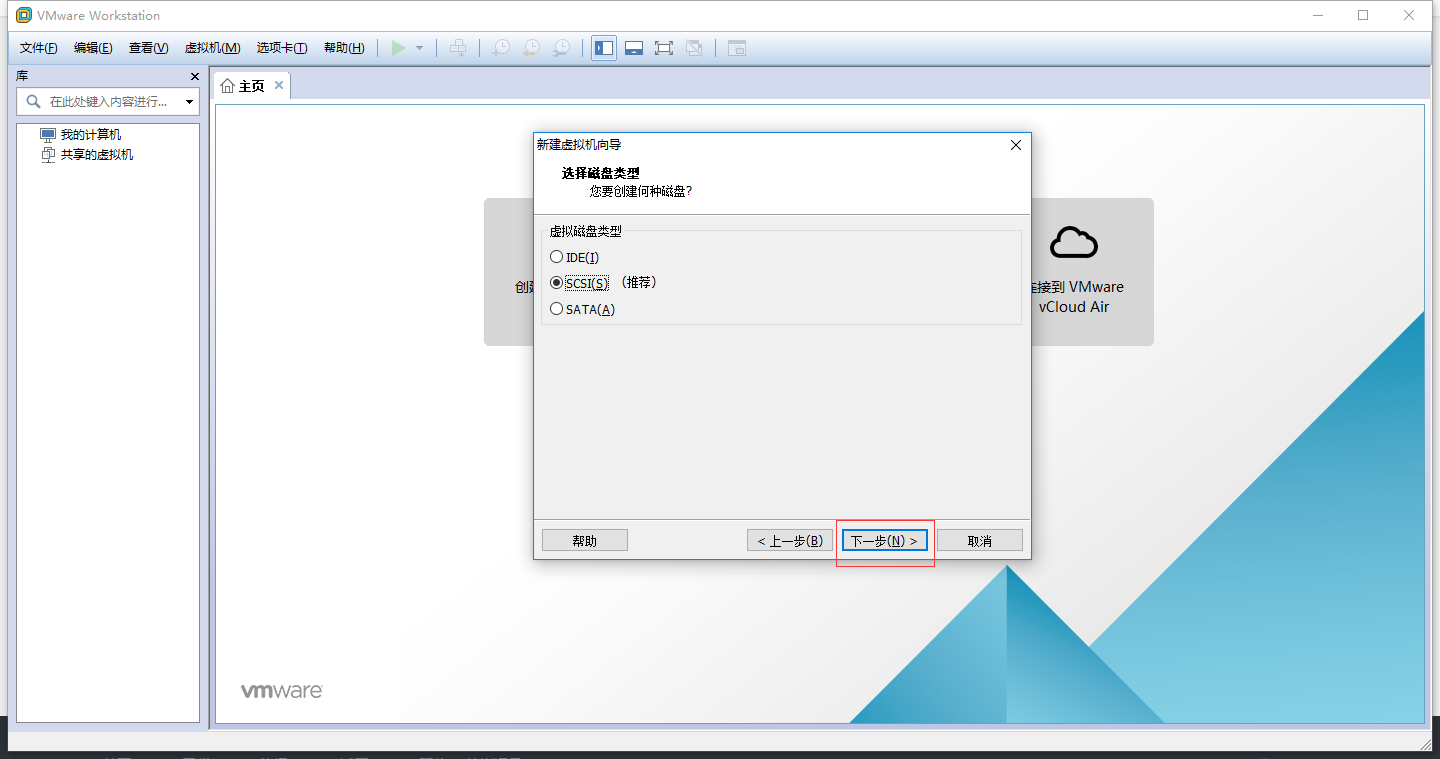Open the 编辑(E) menu

click(x=93, y=48)
